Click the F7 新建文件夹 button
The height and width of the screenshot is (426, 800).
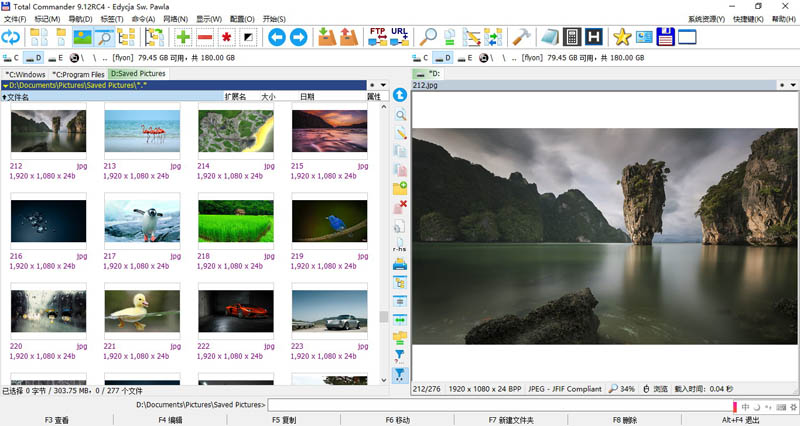(511, 420)
